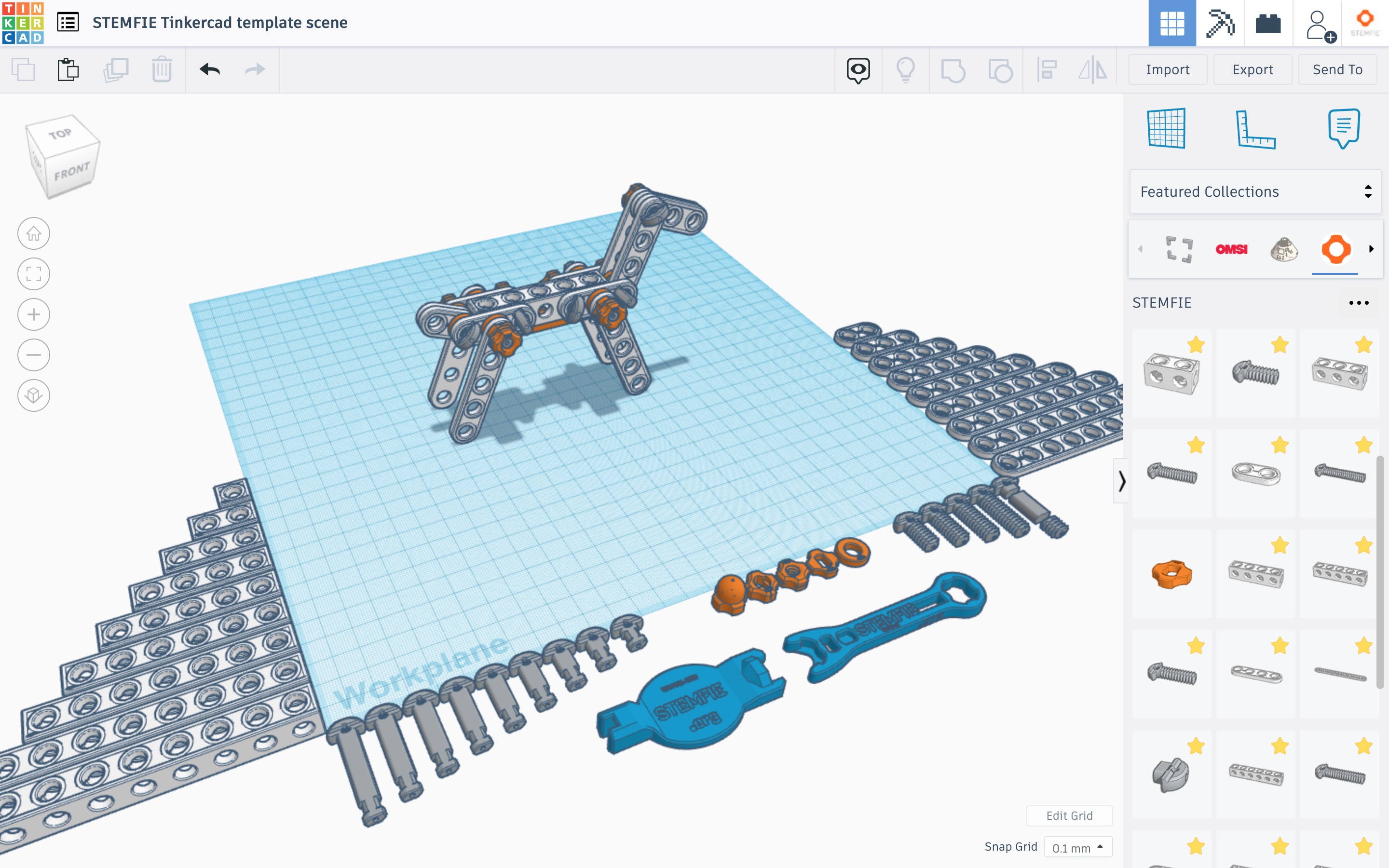Select the STEMFIE orange ring collection

pyautogui.click(x=1335, y=249)
